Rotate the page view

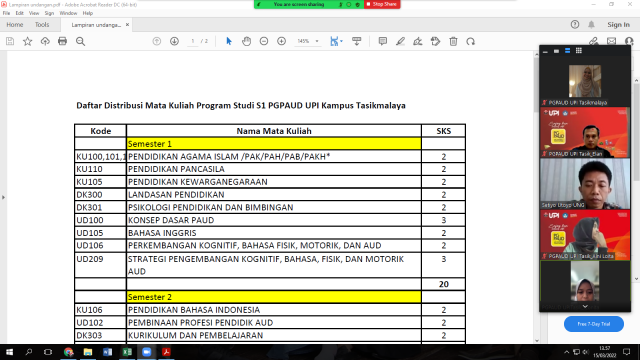(x=471, y=41)
